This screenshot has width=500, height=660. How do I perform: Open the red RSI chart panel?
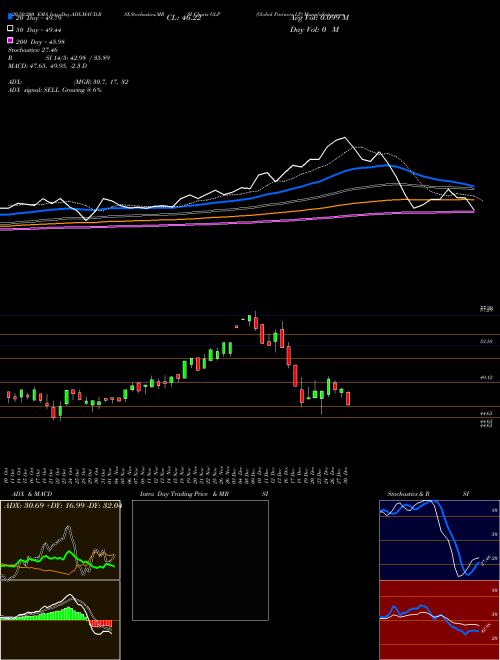pyautogui.click(x=439, y=620)
